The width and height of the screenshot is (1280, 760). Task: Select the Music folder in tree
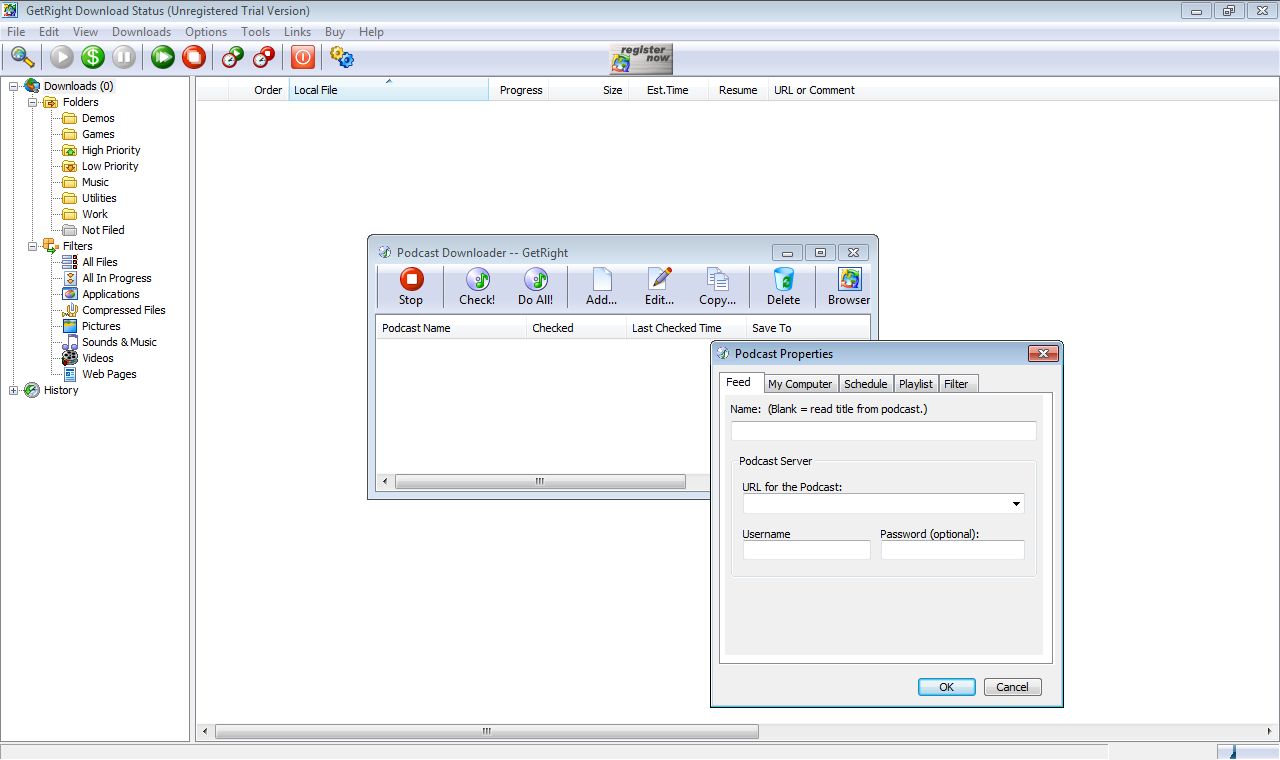tap(95, 182)
